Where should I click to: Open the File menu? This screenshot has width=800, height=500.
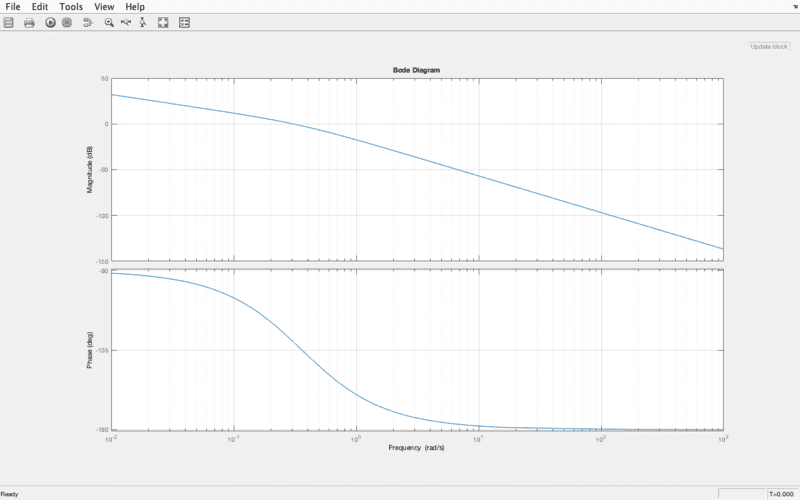tap(13, 7)
